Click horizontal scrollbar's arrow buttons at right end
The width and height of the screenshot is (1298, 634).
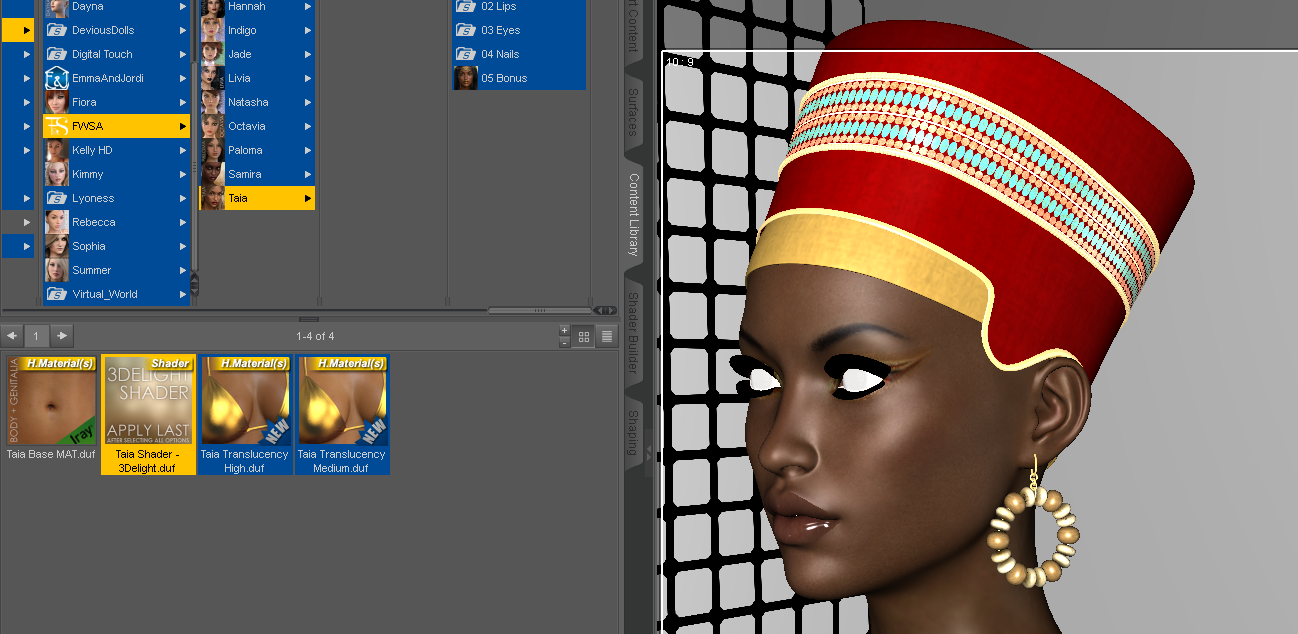[x=604, y=310]
